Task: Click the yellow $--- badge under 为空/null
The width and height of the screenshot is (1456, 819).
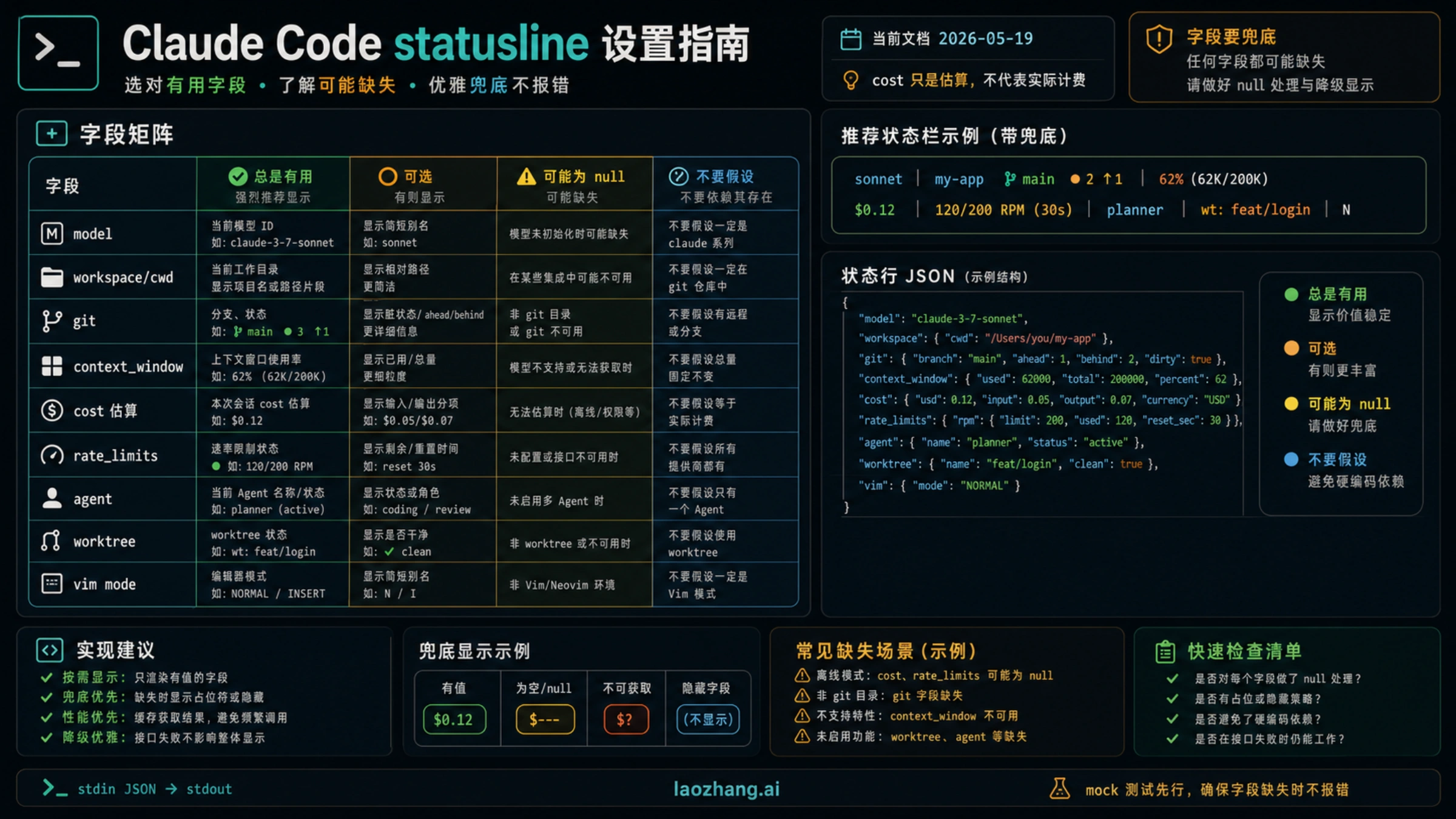Action: [545, 720]
